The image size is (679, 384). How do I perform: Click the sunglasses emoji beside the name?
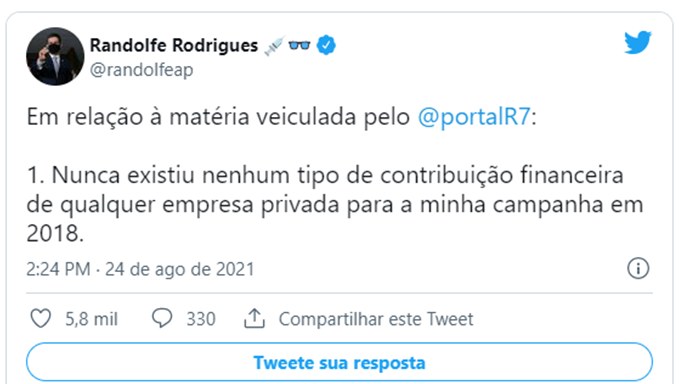coord(299,45)
